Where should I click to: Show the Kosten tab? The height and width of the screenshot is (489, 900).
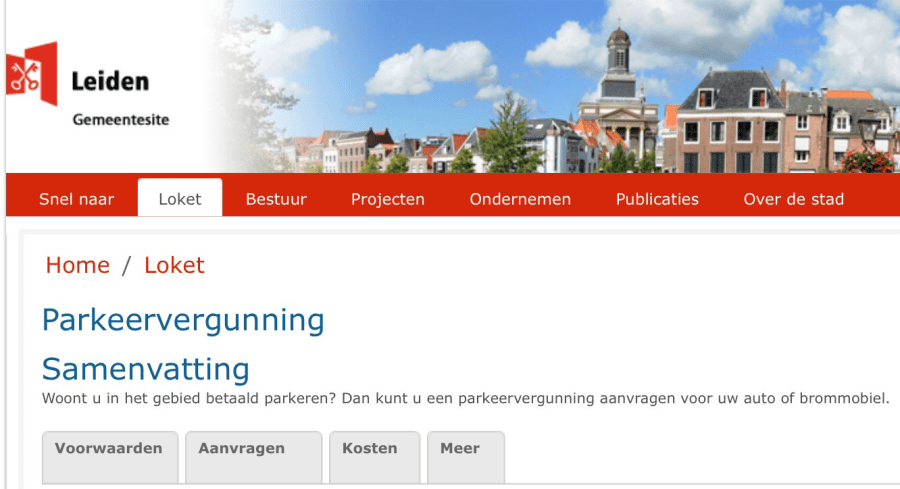[x=370, y=449]
